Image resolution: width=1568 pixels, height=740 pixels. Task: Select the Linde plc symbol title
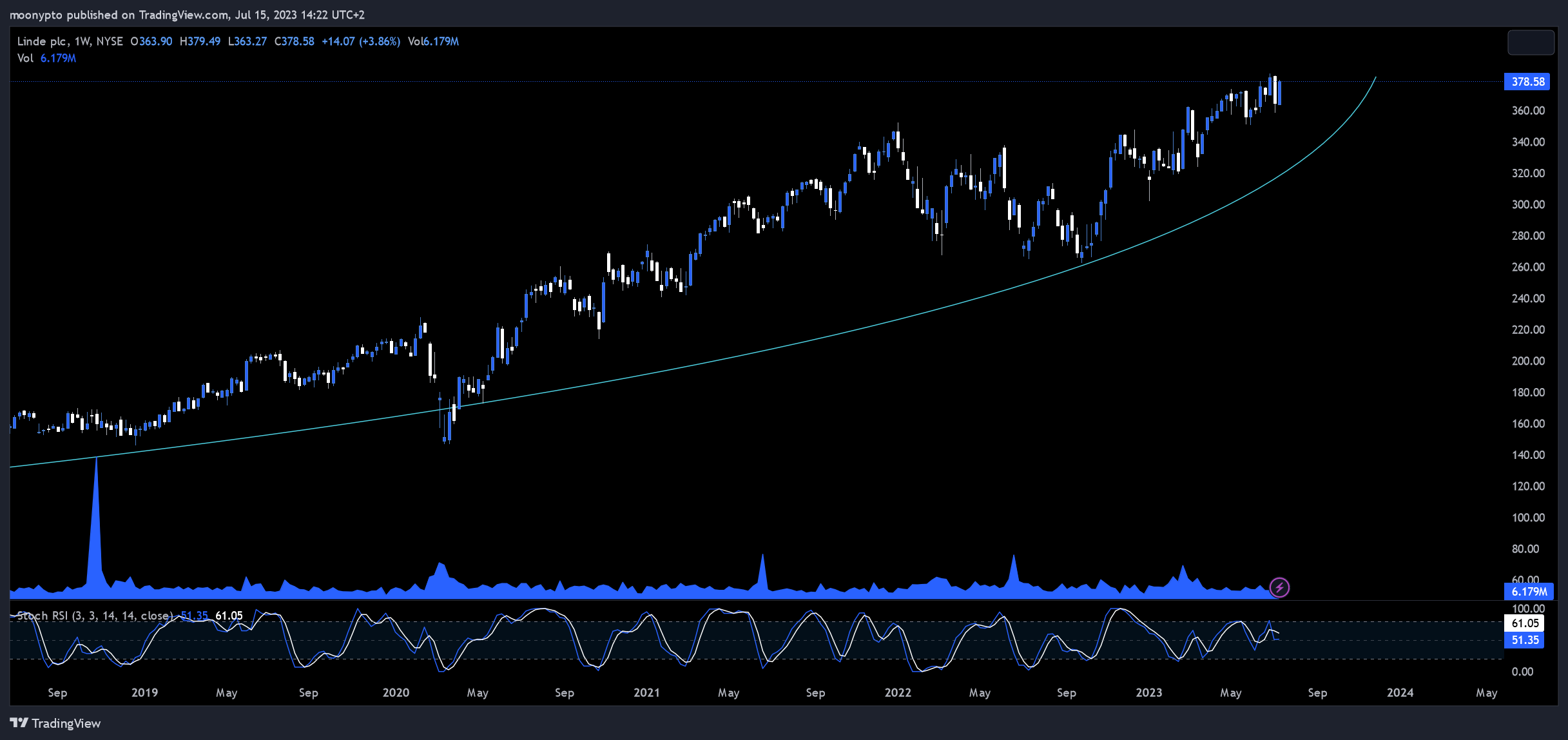pyautogui.click(x=41, y=41)
